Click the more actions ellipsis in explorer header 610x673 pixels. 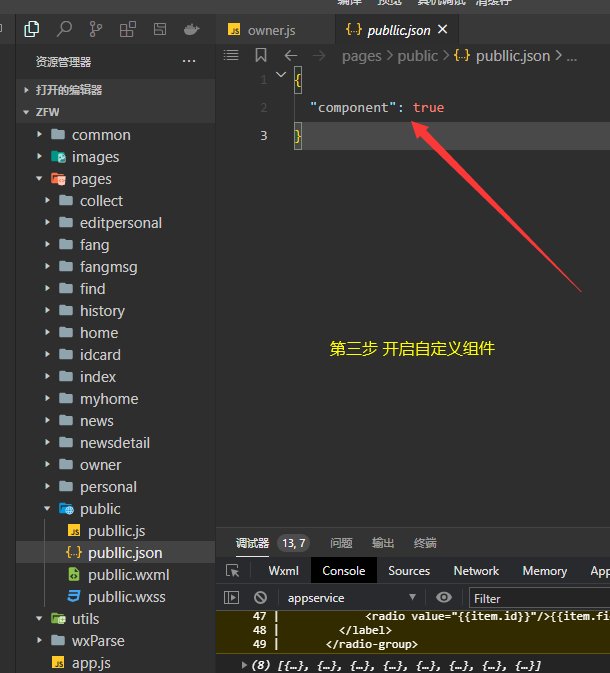[x=189, y=62]
